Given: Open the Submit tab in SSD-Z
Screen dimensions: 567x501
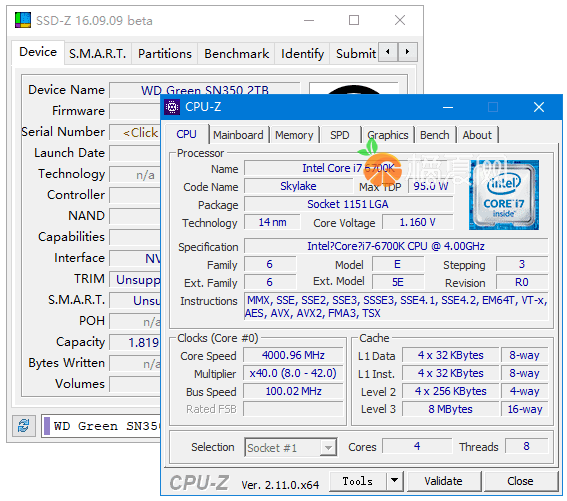Looking at the screenshot, I should tap(355, 54).
